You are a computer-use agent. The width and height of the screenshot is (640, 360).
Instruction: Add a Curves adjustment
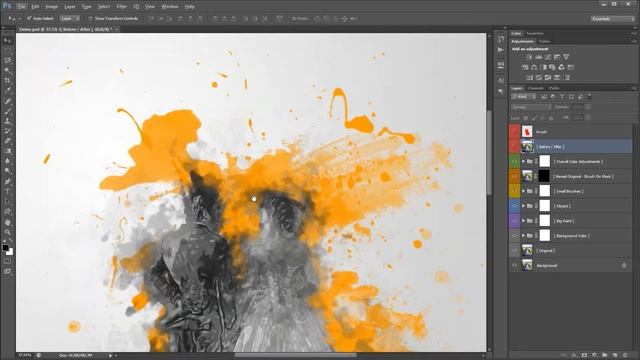coord(548,57)
